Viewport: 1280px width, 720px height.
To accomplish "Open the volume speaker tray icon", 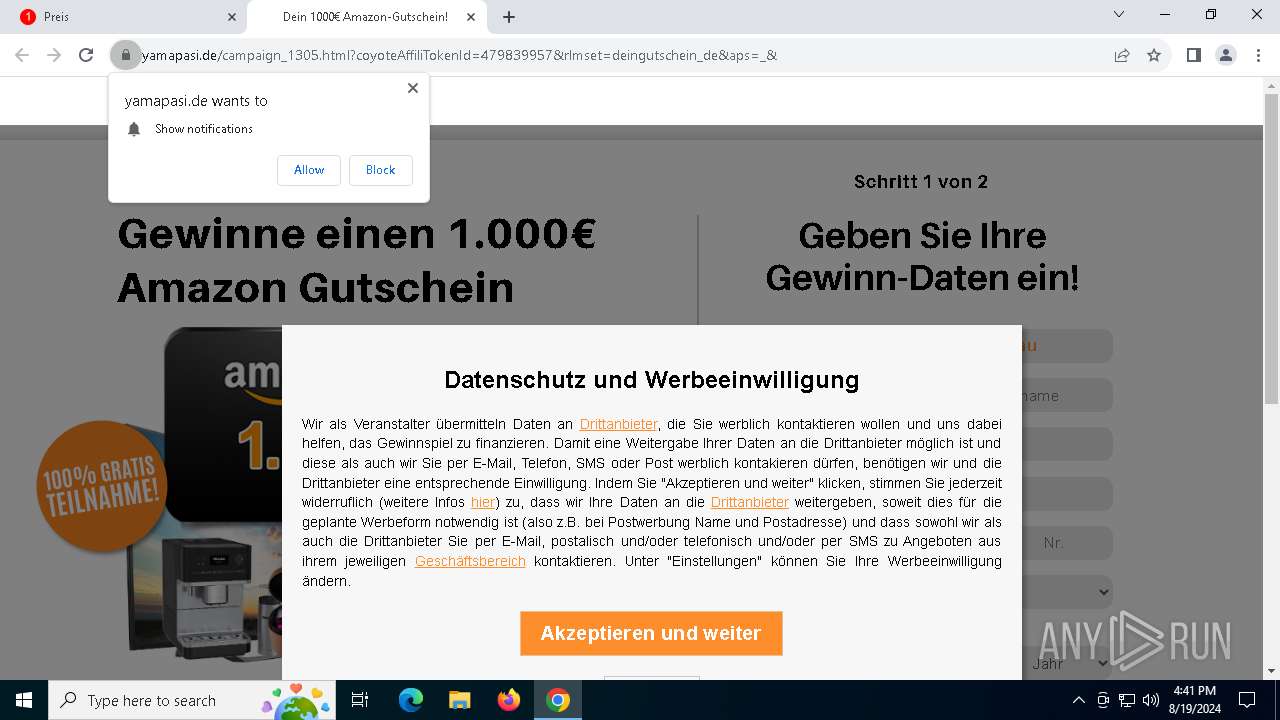I will 1150,700.
